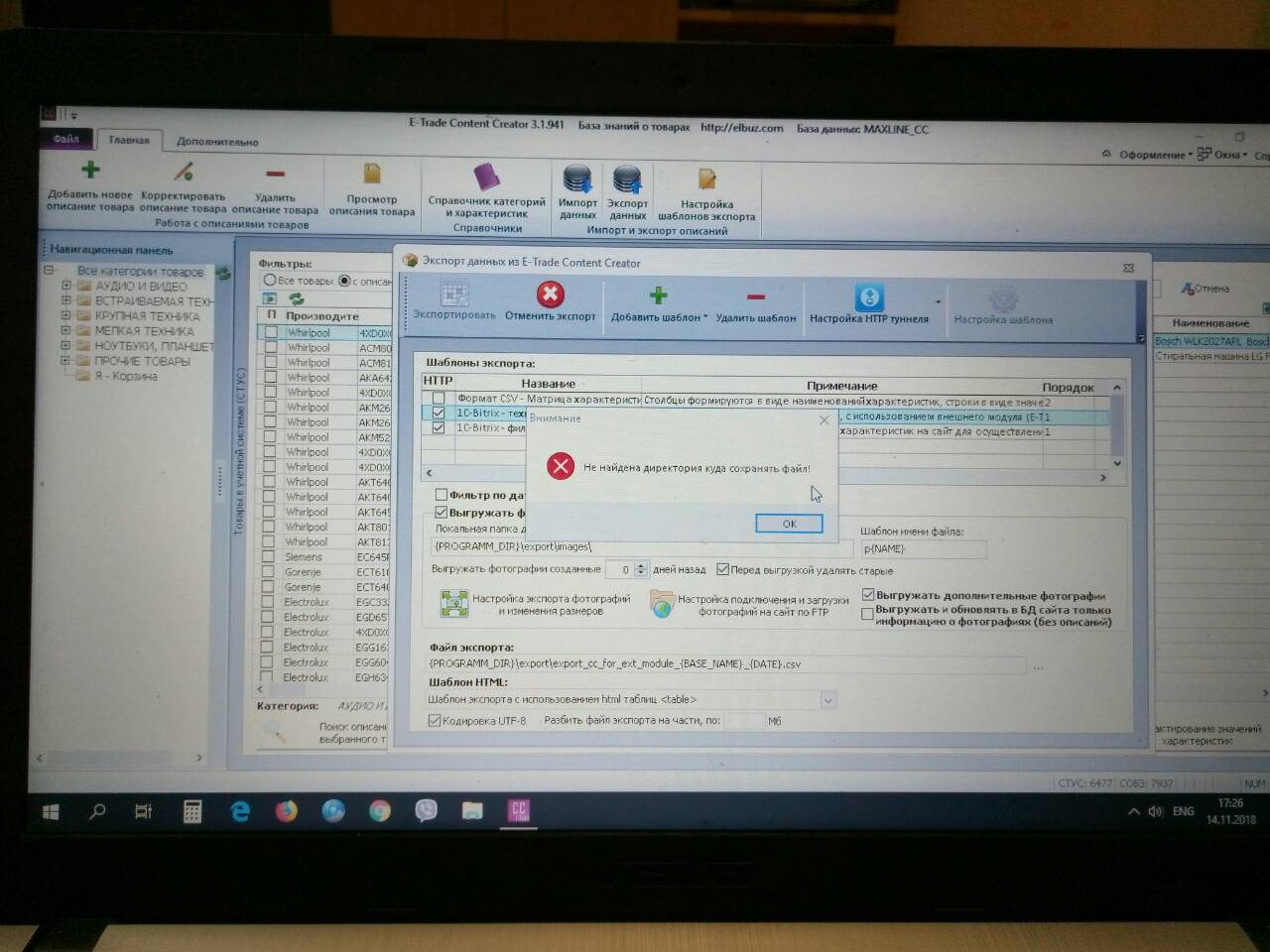The width and height of the screenshot is (1270, 952).
Task: Open FTP photo upload settings icon
Action: (662, 604)
